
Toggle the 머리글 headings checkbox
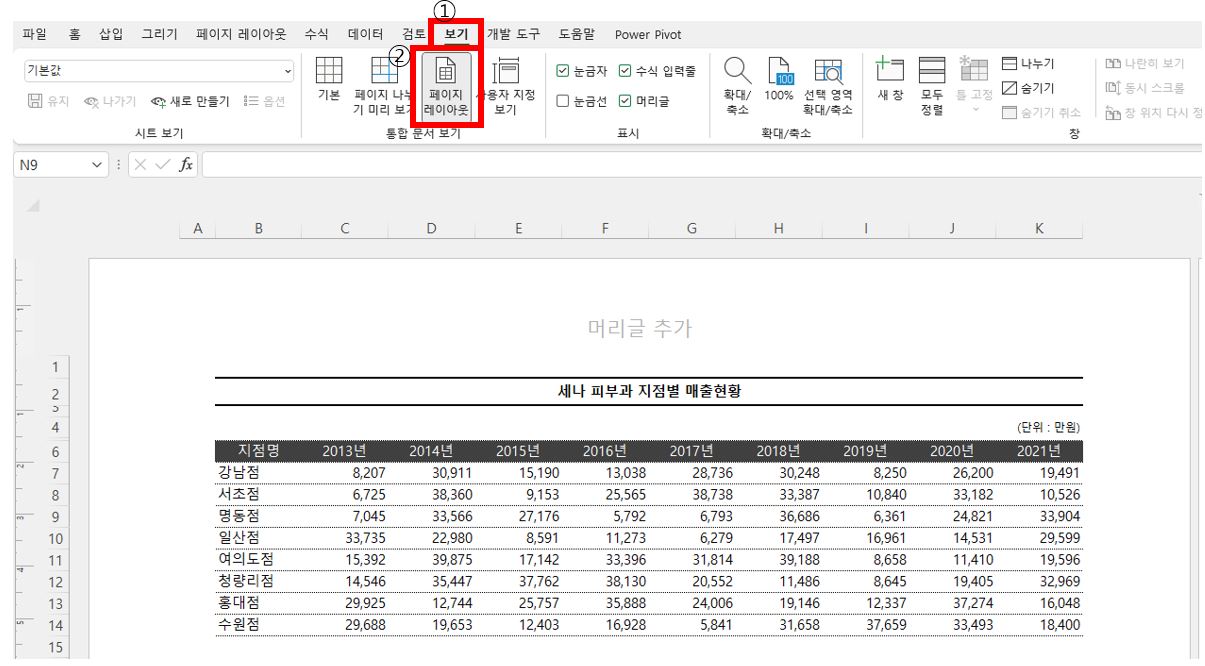[625, 101]
